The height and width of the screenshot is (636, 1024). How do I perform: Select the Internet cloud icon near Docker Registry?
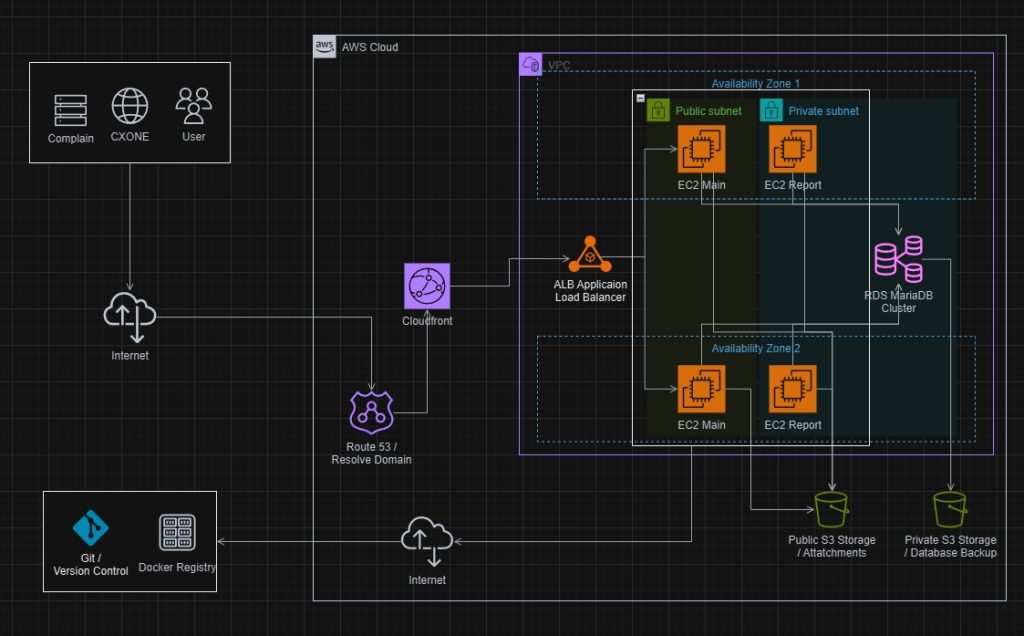tap(428, 541)
